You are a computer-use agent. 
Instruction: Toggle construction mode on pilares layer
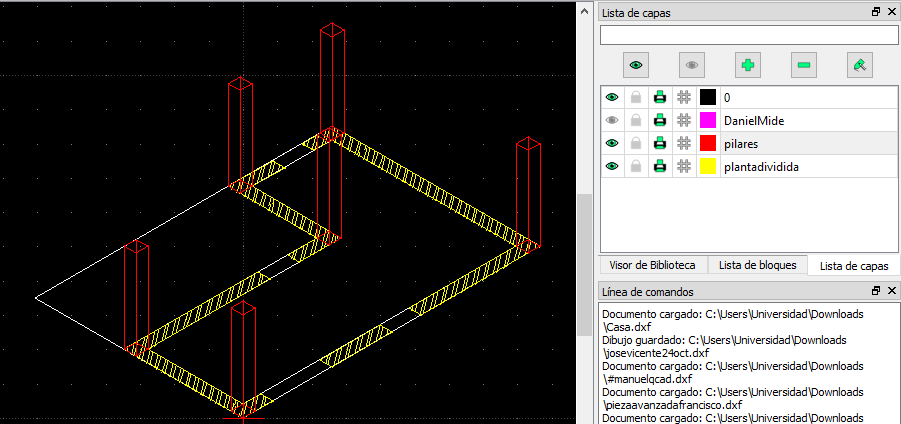click(x=683, y=143)
